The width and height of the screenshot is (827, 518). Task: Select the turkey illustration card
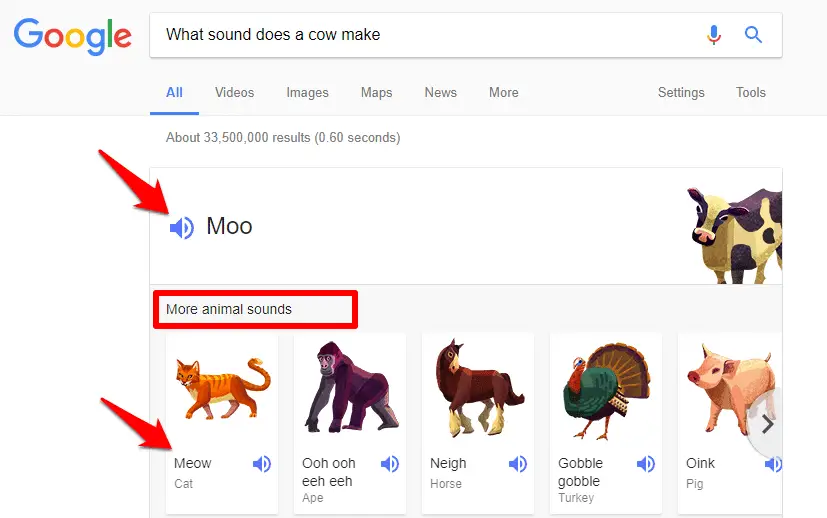pos(606,423)
